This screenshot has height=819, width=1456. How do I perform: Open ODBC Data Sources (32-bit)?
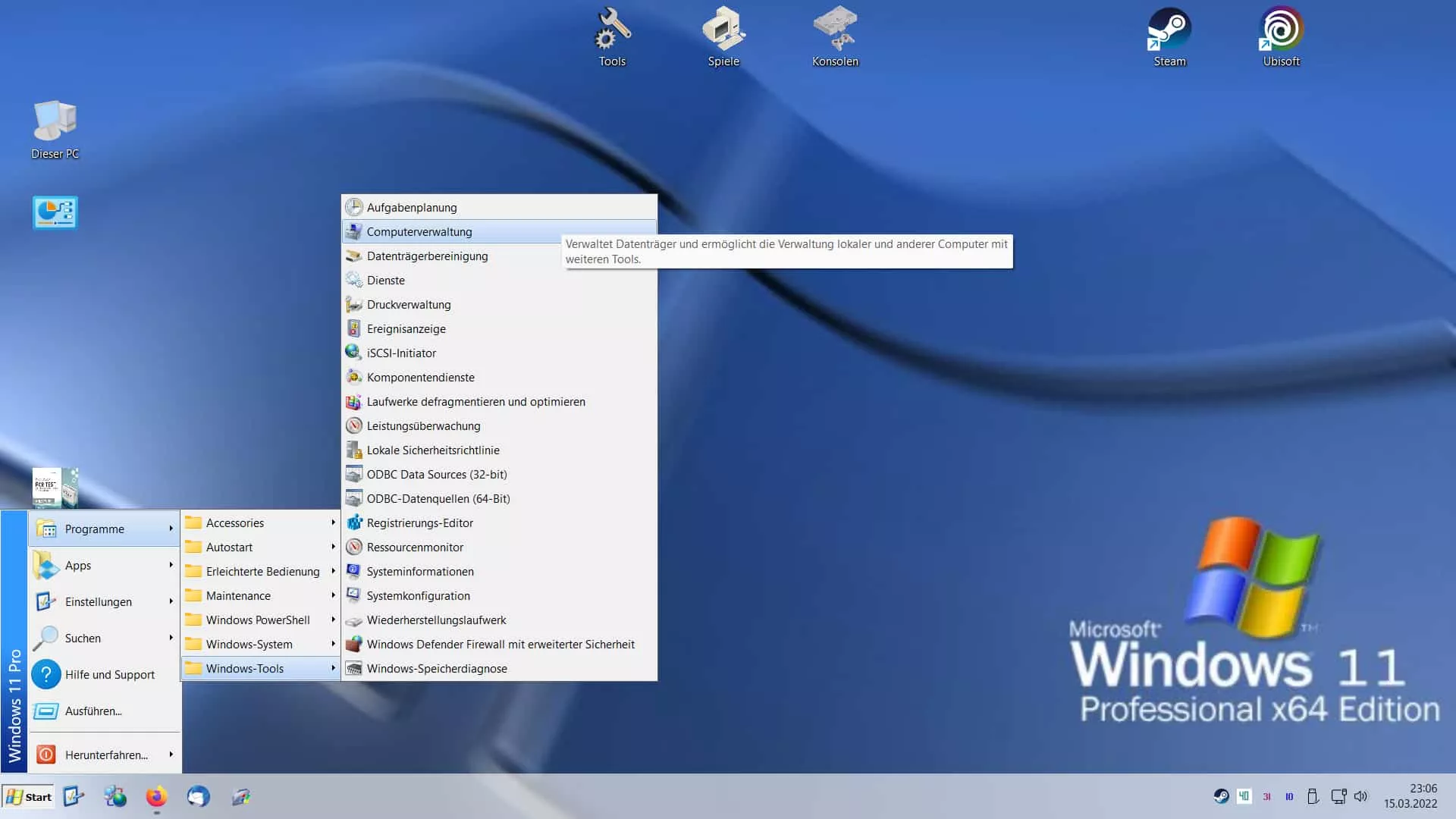tap(499, 474)
